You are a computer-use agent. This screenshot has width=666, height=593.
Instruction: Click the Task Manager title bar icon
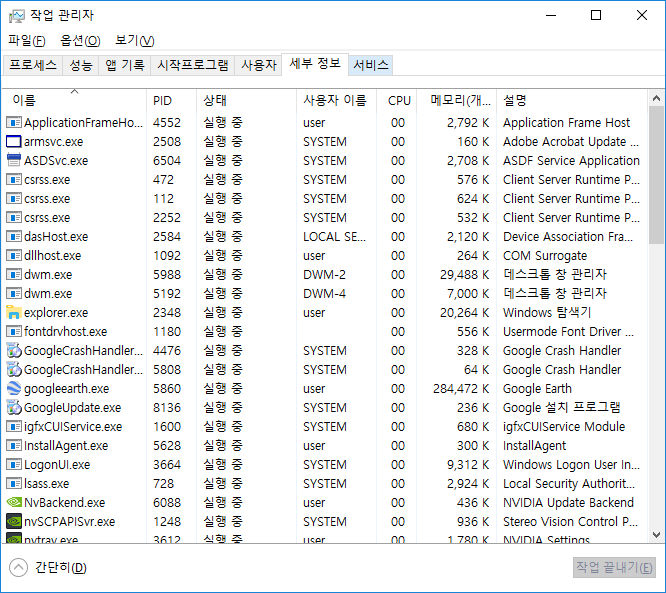pos(17,16)
